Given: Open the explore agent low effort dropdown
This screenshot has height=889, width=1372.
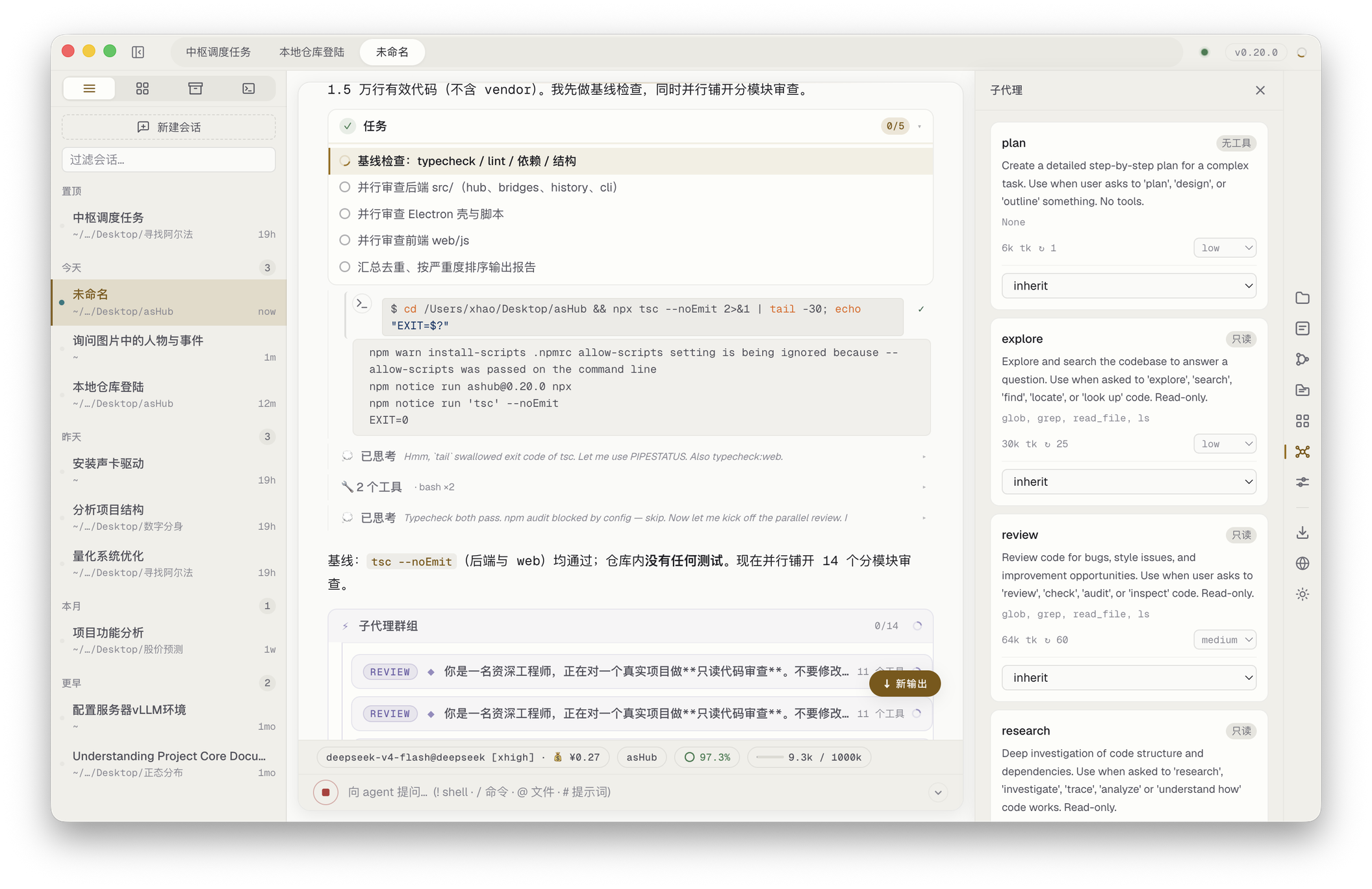Looking at the screenshot, I should (1225, 444).
